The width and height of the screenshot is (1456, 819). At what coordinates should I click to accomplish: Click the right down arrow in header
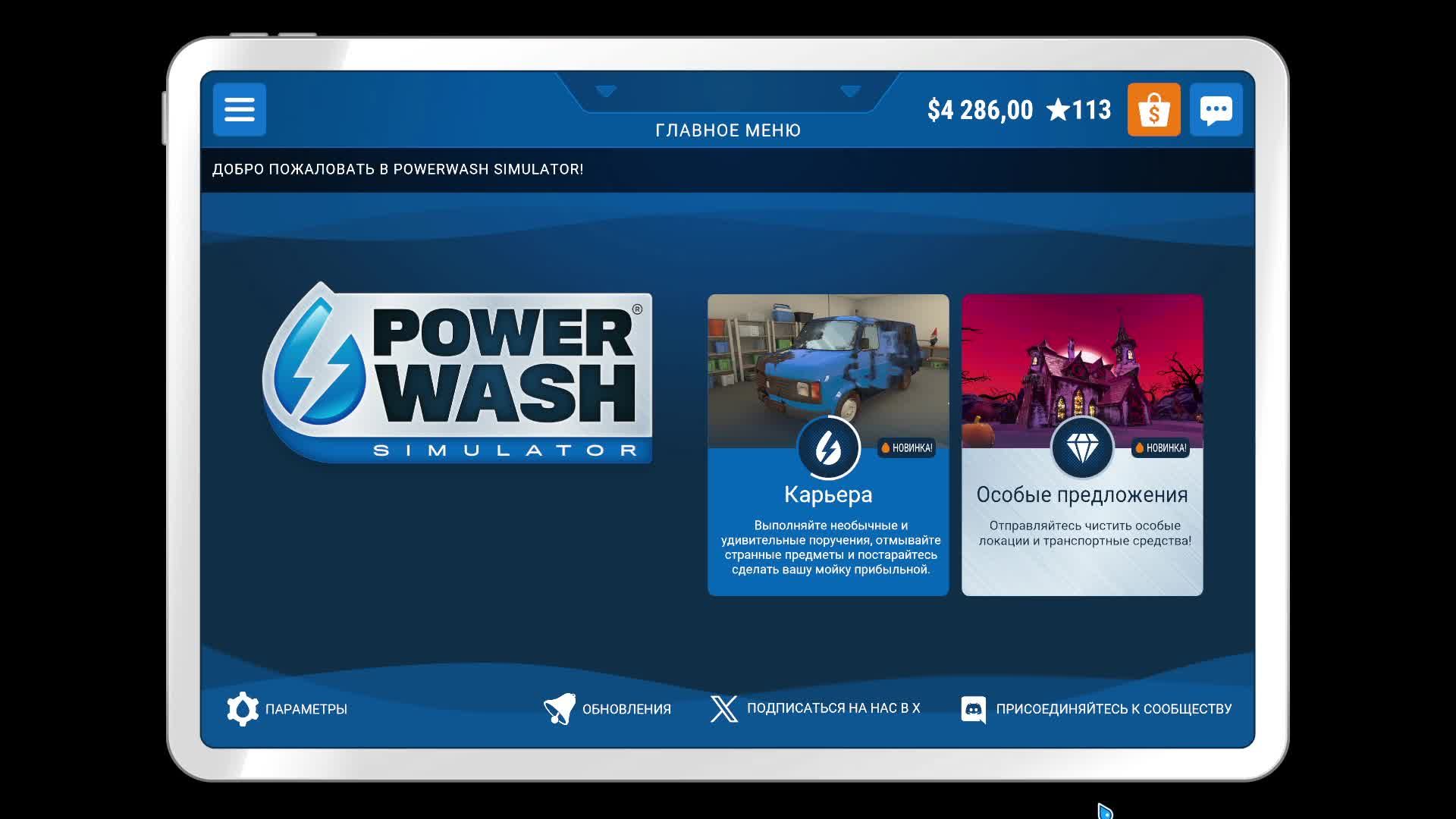click(850, 91)
